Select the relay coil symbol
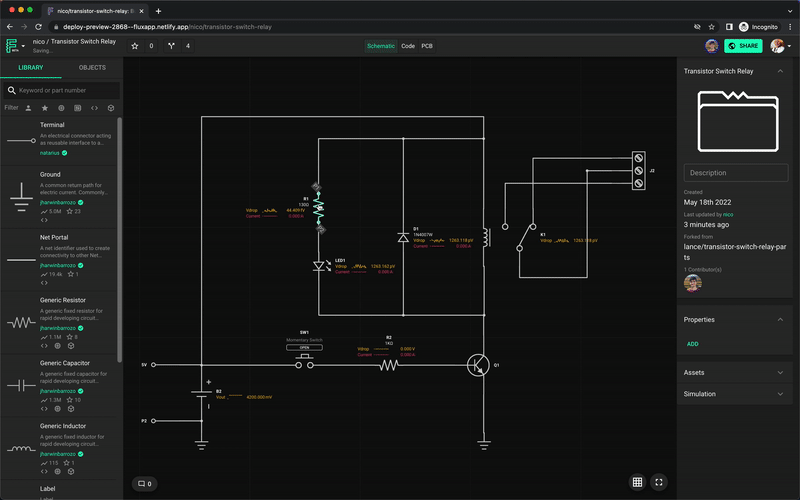800x500 pixels. coord(487,238)
